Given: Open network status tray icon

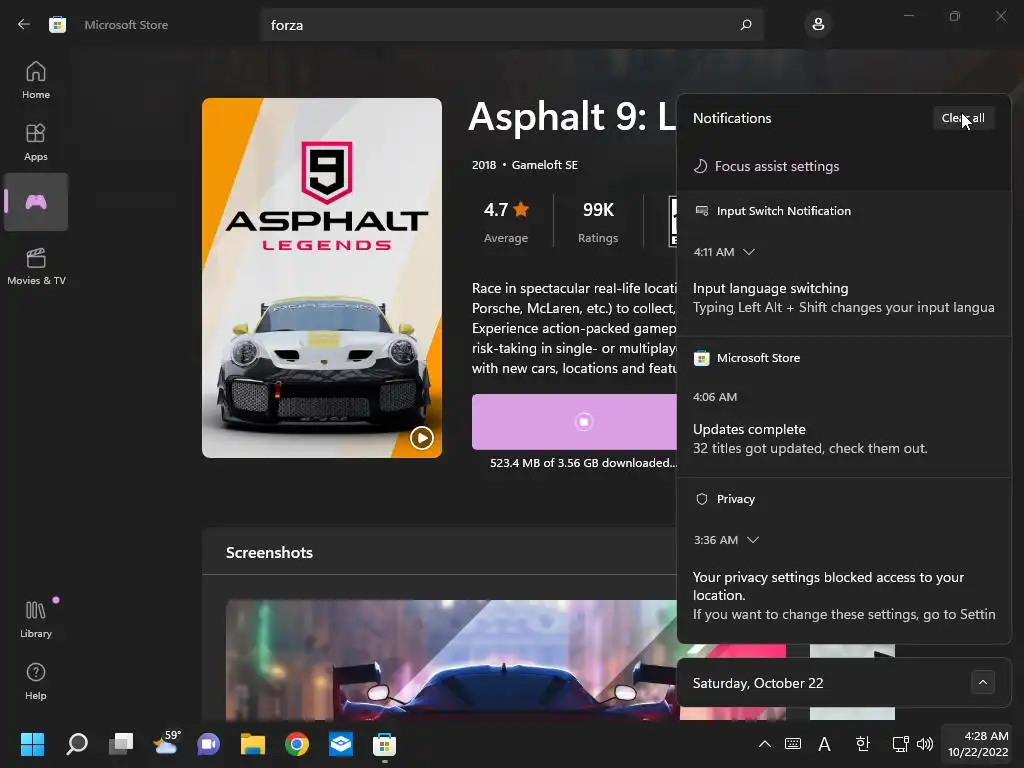Looking at the screenshot, I should (x=901, y=744).
